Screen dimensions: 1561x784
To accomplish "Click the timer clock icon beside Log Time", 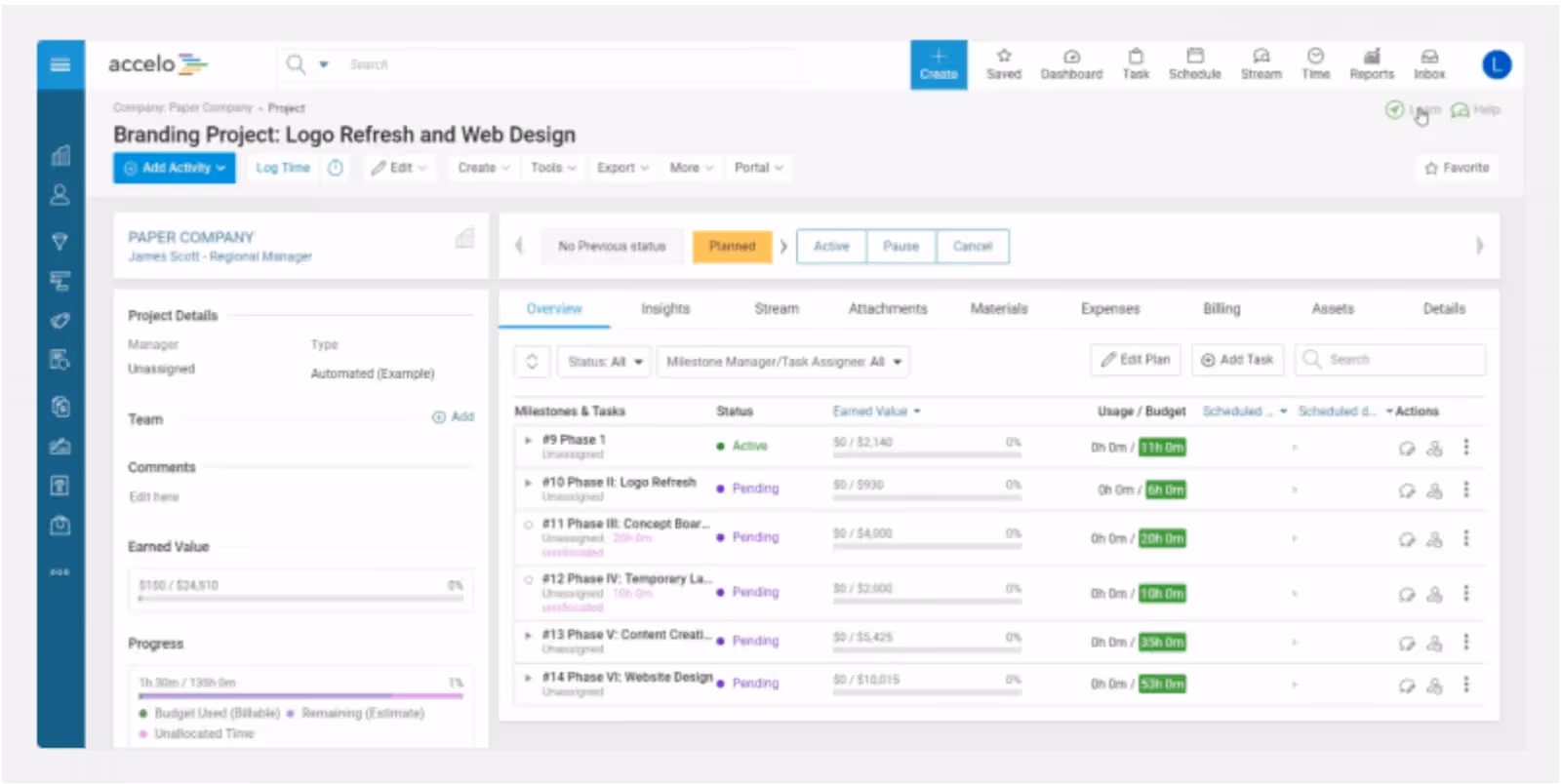I will click(336, 168).
